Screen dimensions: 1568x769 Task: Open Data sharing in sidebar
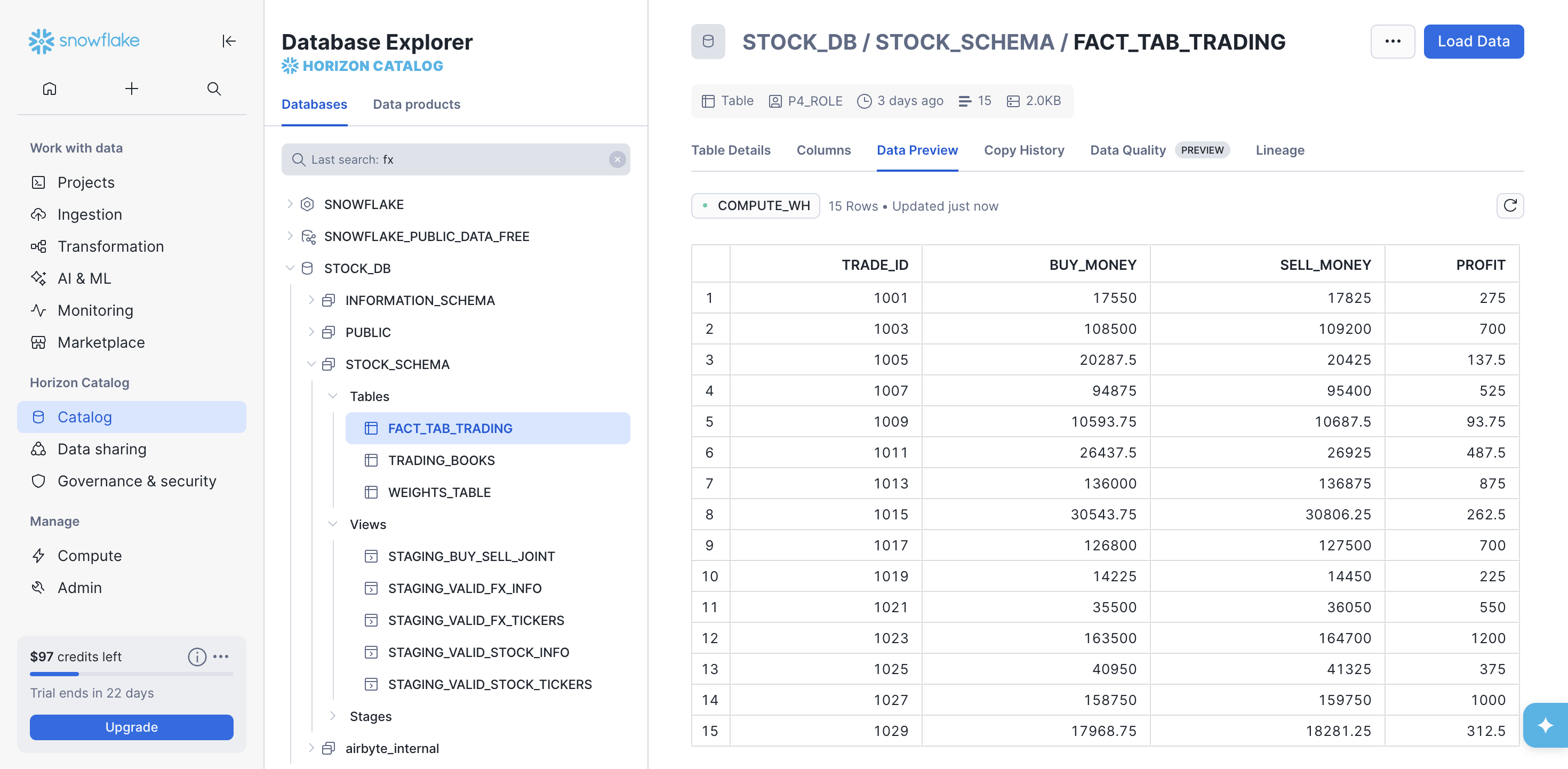(132, 448)
